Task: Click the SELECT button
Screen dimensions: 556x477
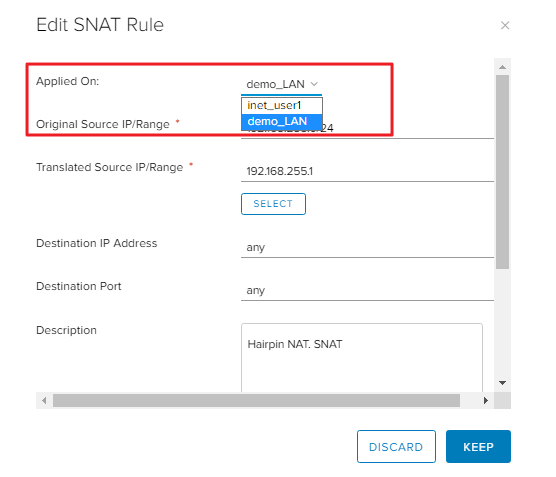Action: pos(273,204)
